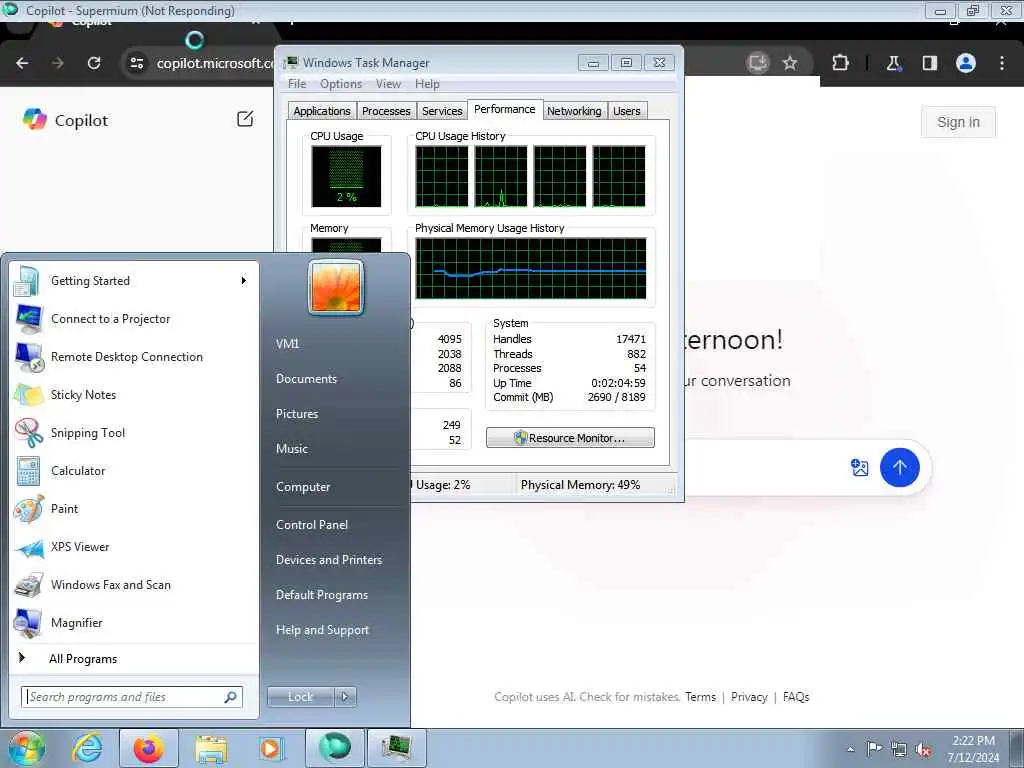Image resolution: width=1024 pixels, height=768 pixels.
Task: Open the Task Manager Help menu
Action: pos(427,84)
